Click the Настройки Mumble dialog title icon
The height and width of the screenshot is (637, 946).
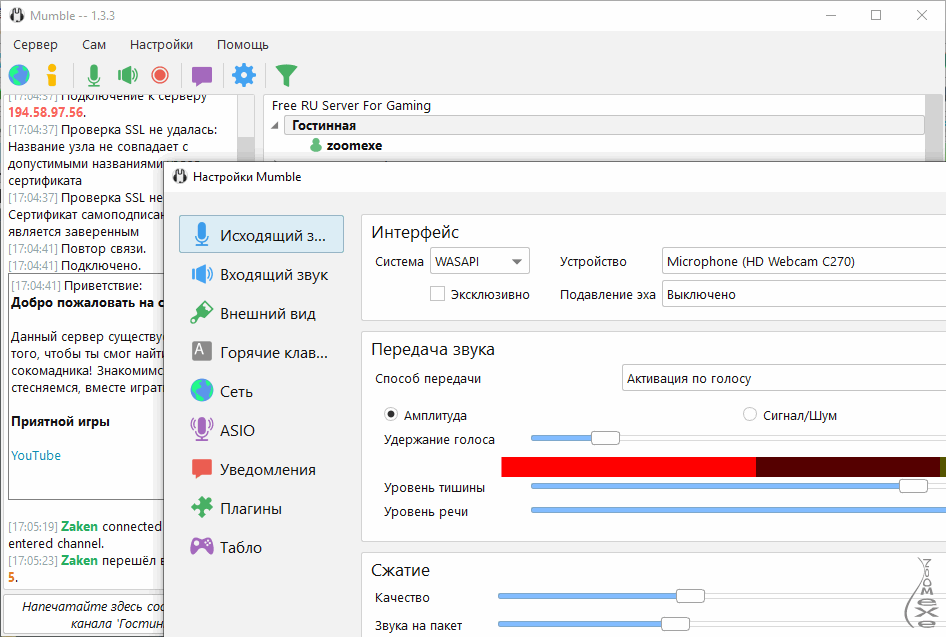180,177
